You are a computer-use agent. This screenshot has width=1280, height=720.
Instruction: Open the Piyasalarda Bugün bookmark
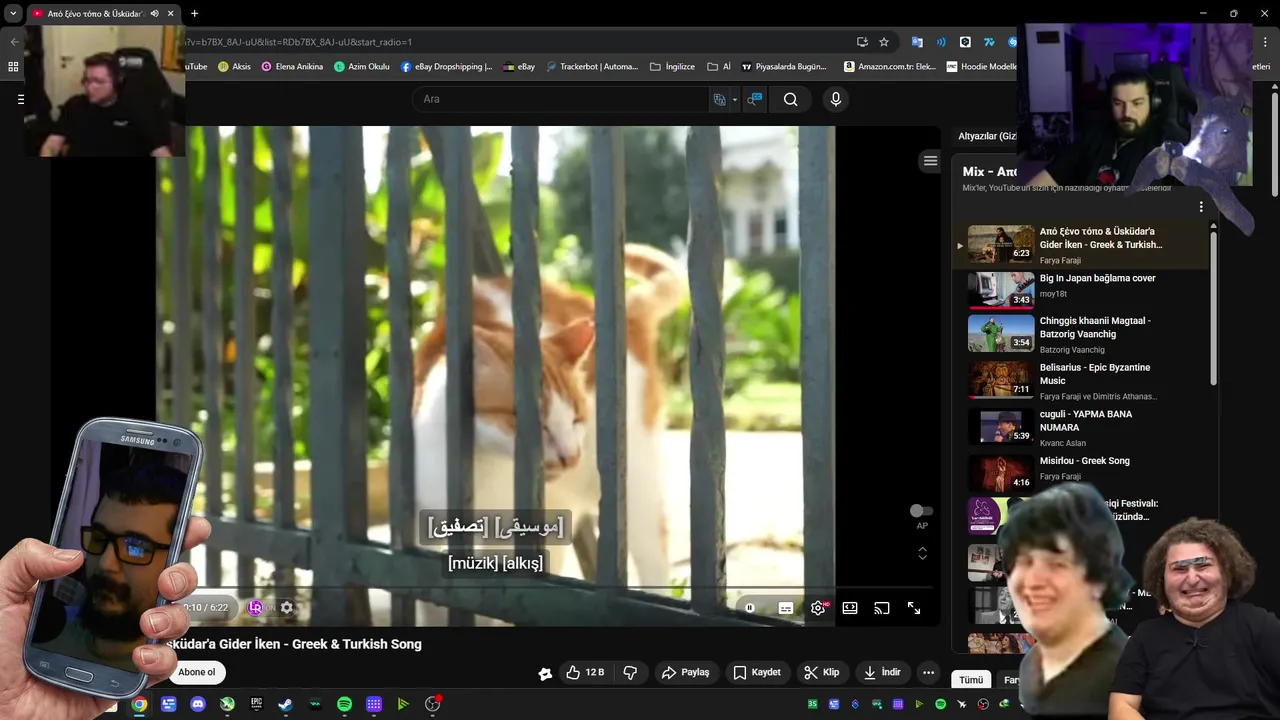(783, 67)
